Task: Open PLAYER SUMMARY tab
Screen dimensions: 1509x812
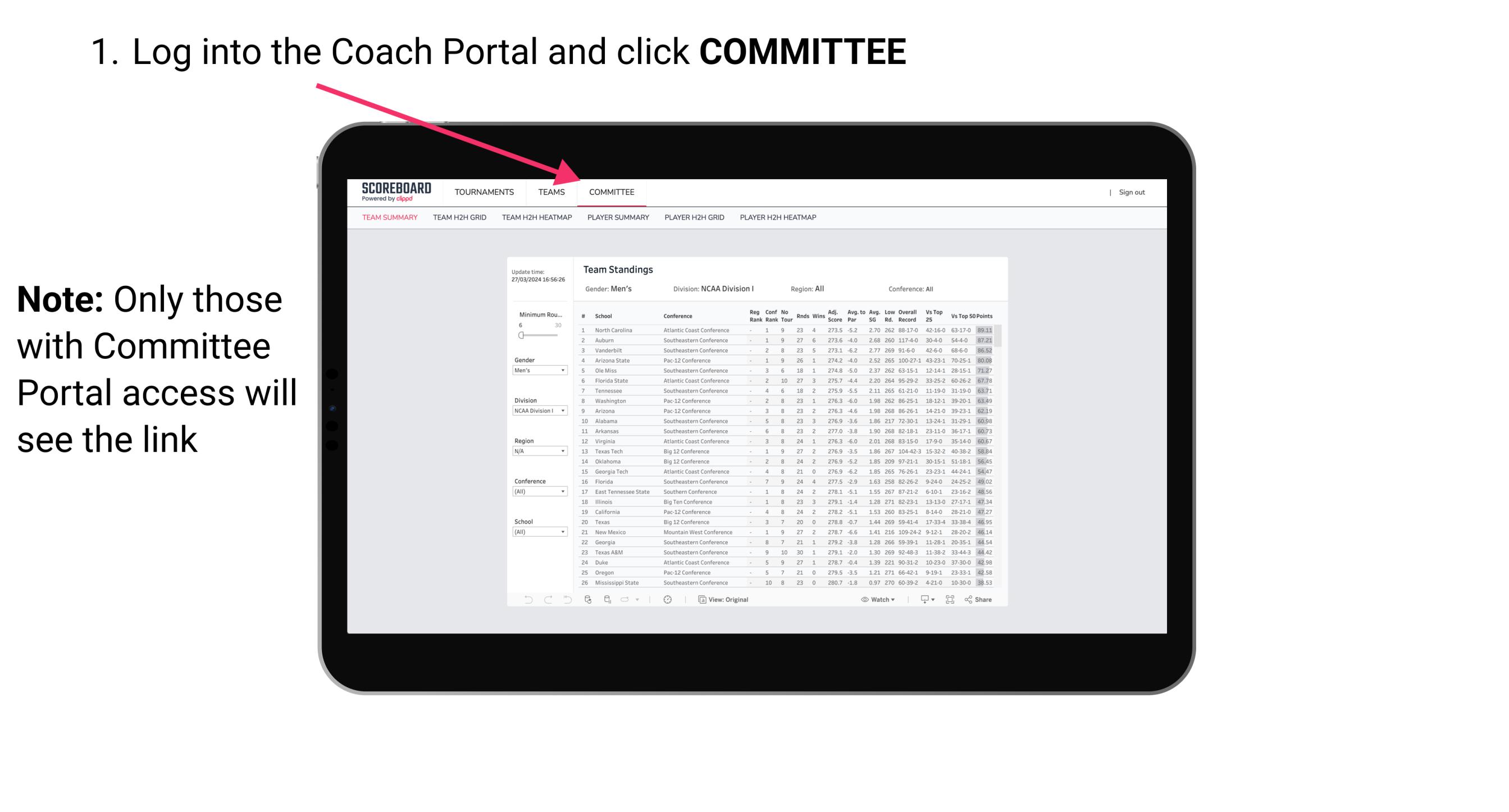Action: click(x=616, y=219)
